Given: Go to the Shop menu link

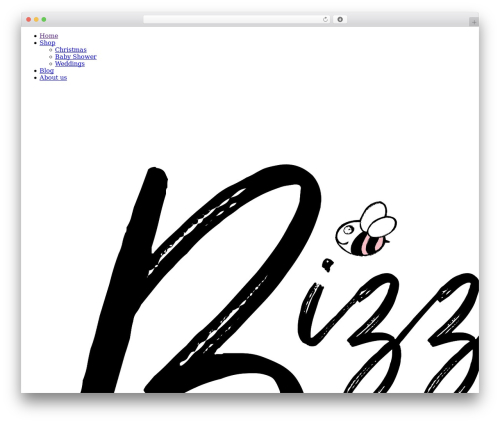Looking at the screenshot, I should [47, 43].
